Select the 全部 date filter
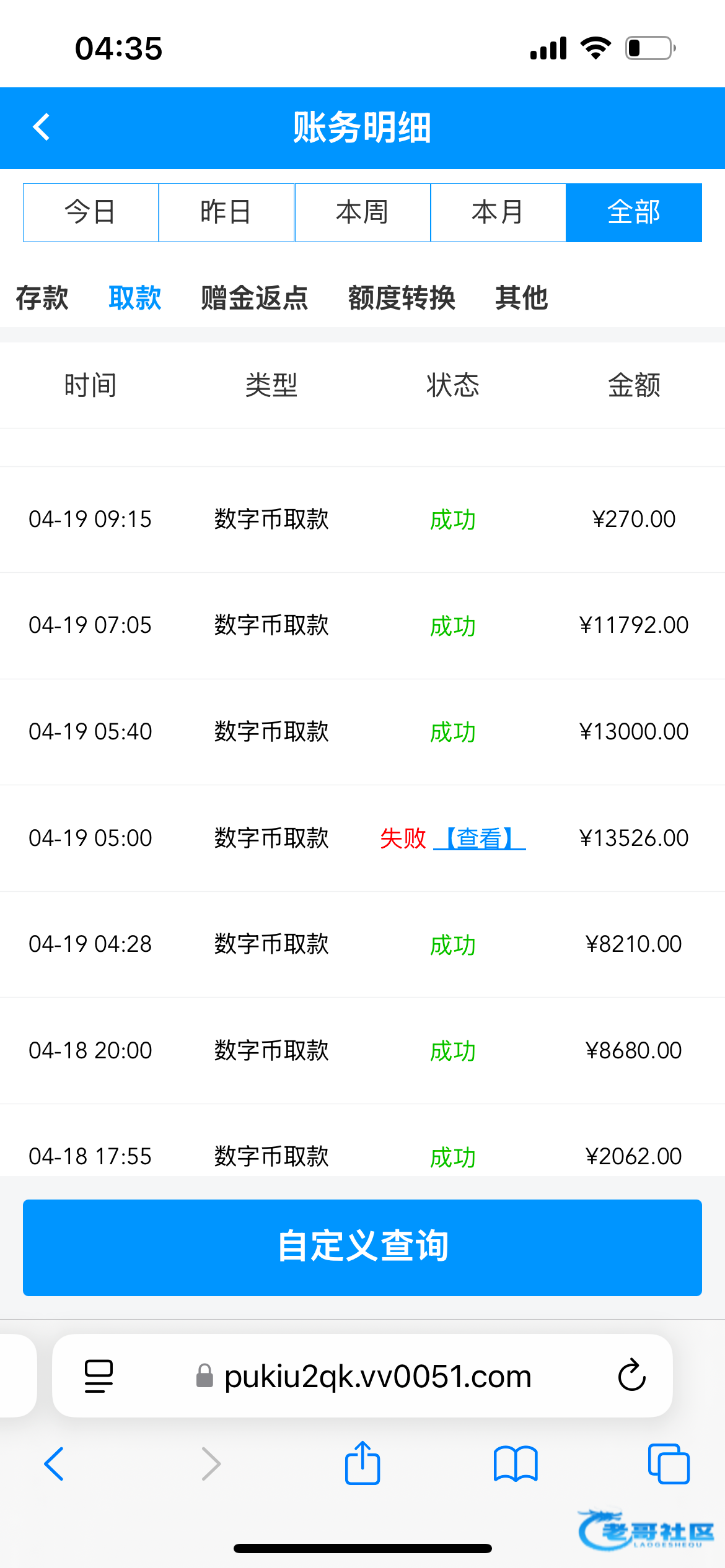Viewport: 725px width, 1568px height. (634, 212)
